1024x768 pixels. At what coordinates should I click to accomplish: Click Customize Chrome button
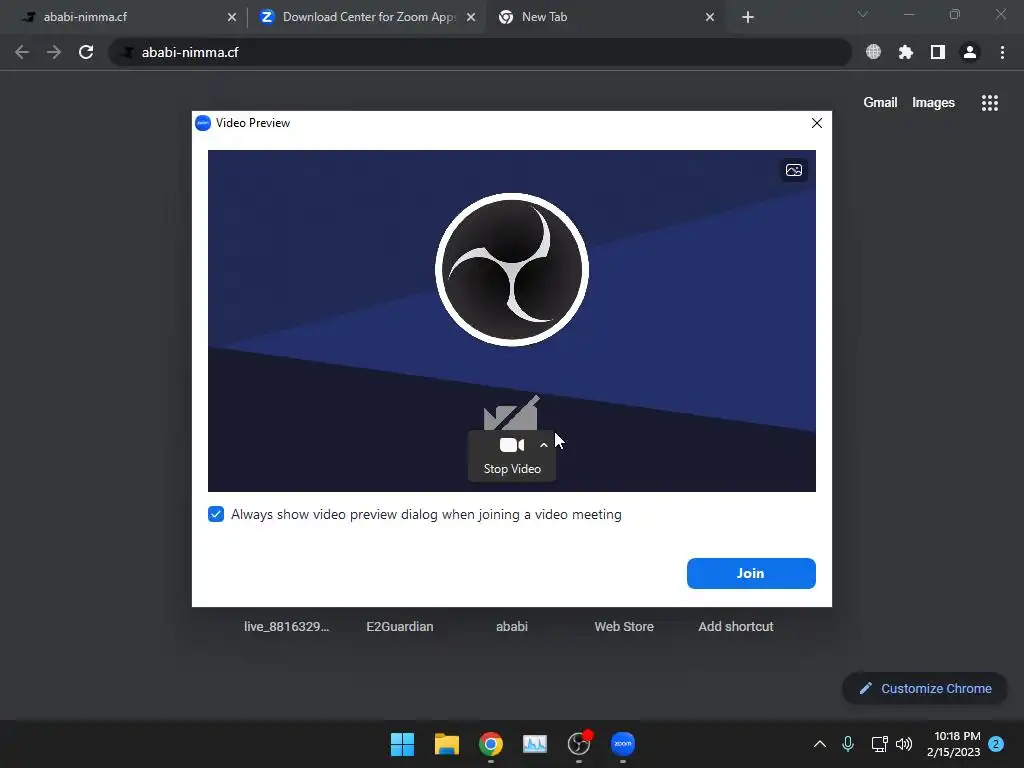pos(925,688)
